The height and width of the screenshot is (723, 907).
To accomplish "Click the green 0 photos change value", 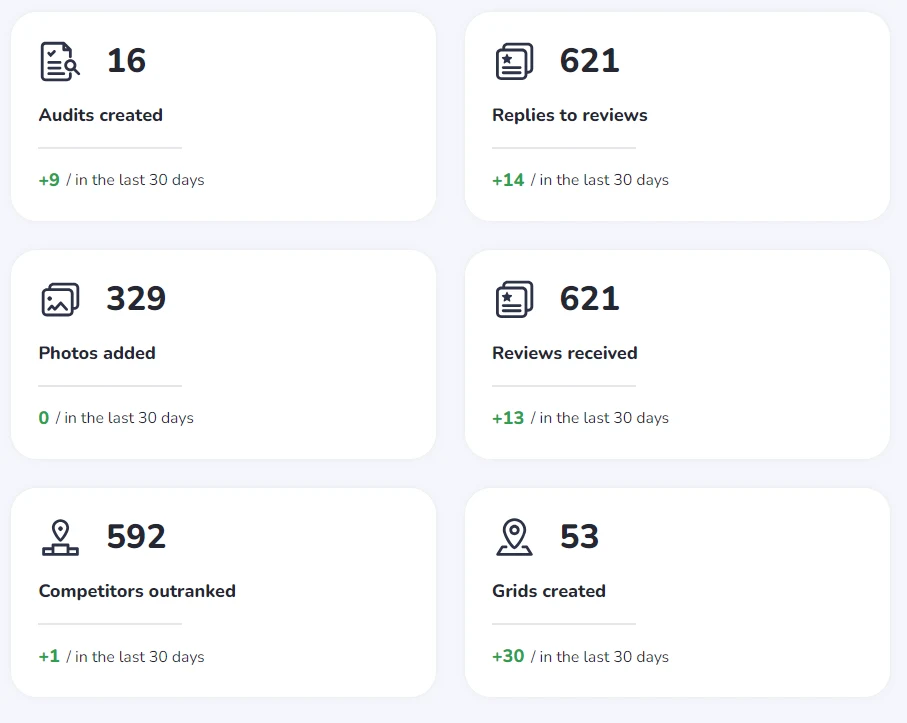I will pyautogui.click(x=44, y=418).
